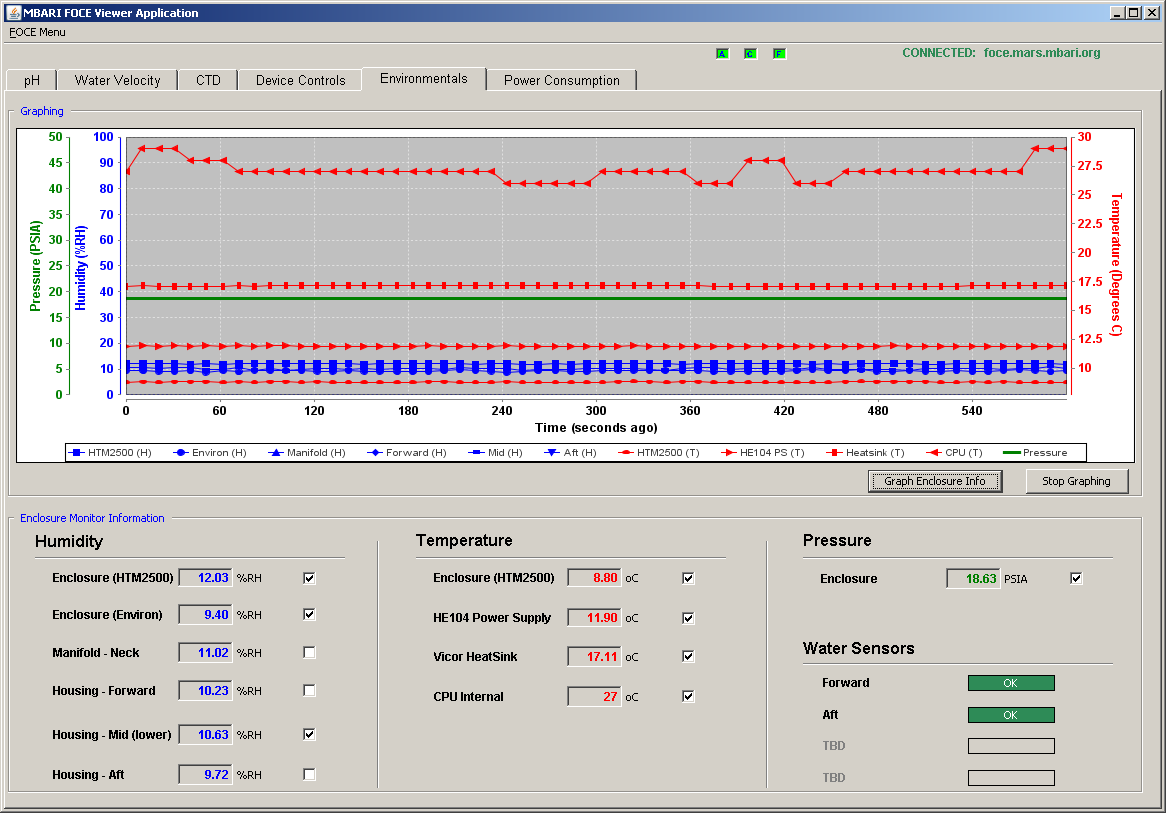This screenshot has height=813, width=1166.
Task: Disable the CPU Internal temperature checkbox
Action: point(688,696)
